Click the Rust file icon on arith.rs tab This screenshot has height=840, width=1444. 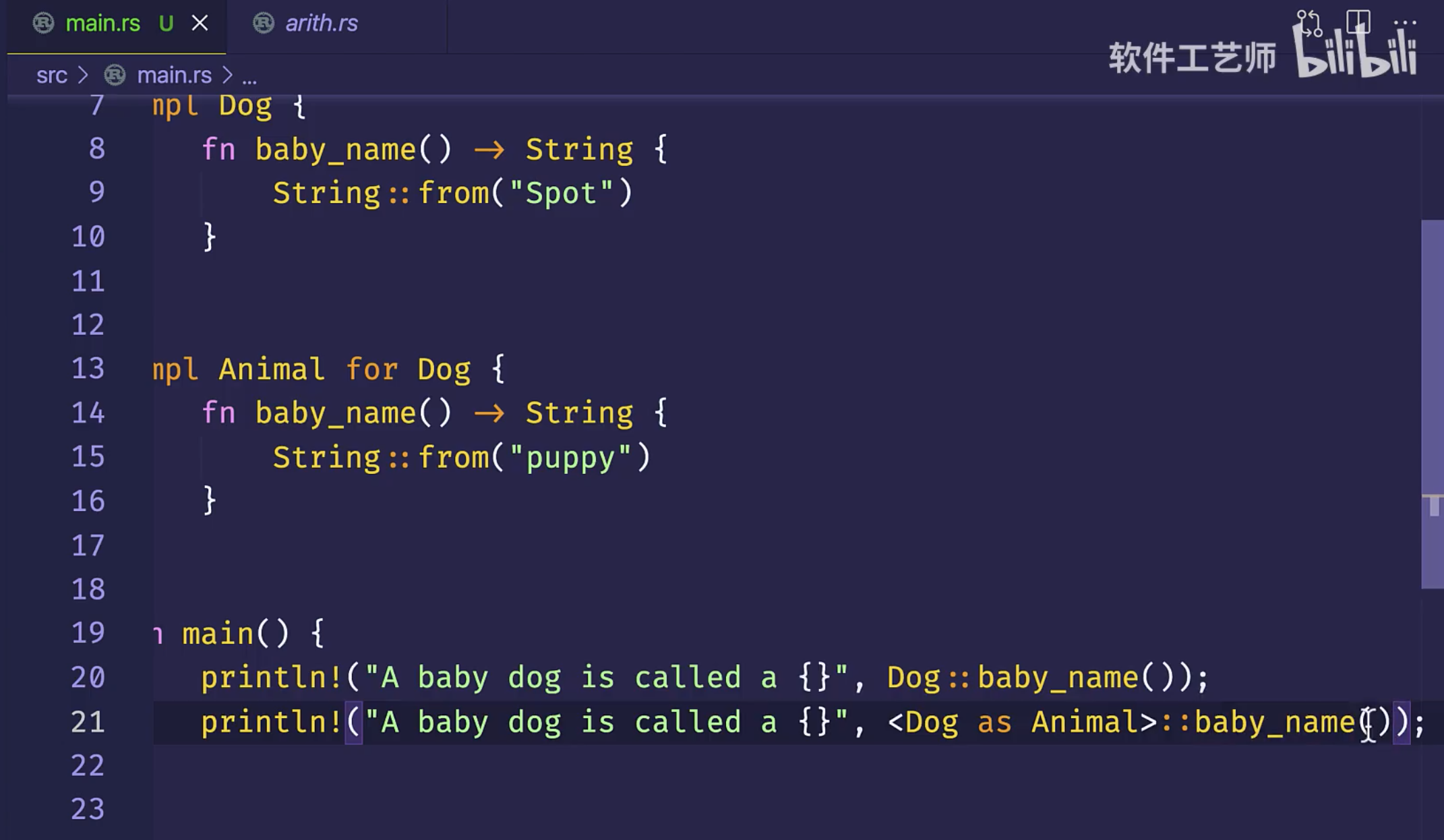[x=263, y=24]
